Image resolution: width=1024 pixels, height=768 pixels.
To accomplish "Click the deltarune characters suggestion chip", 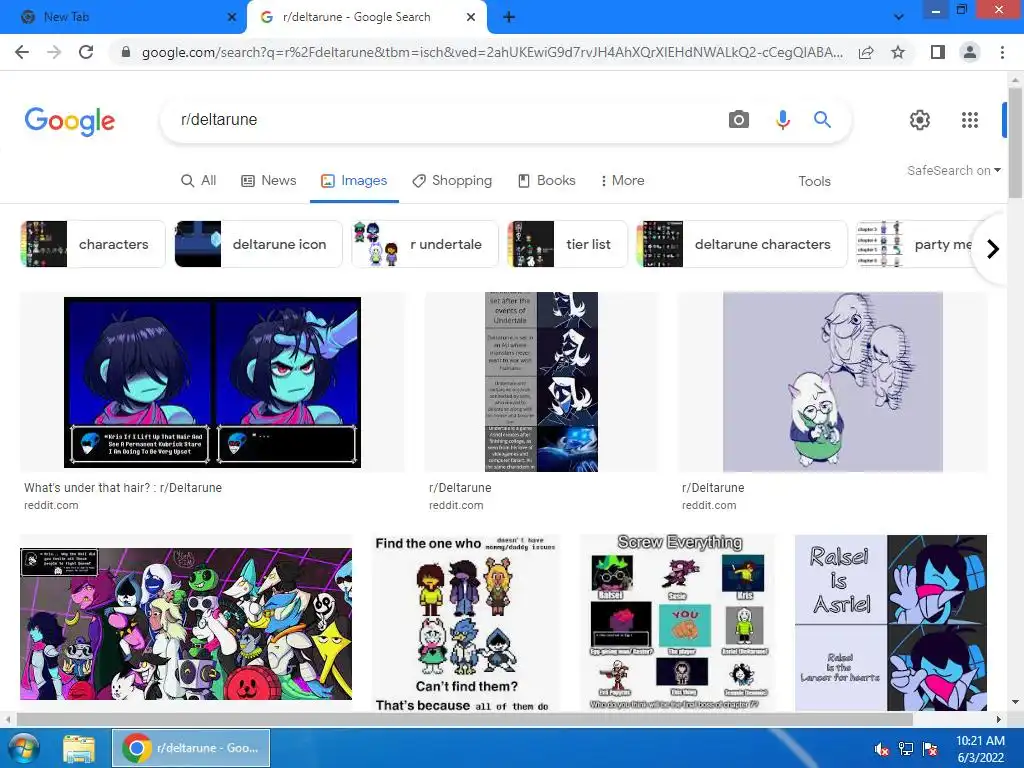I will 742,244.
